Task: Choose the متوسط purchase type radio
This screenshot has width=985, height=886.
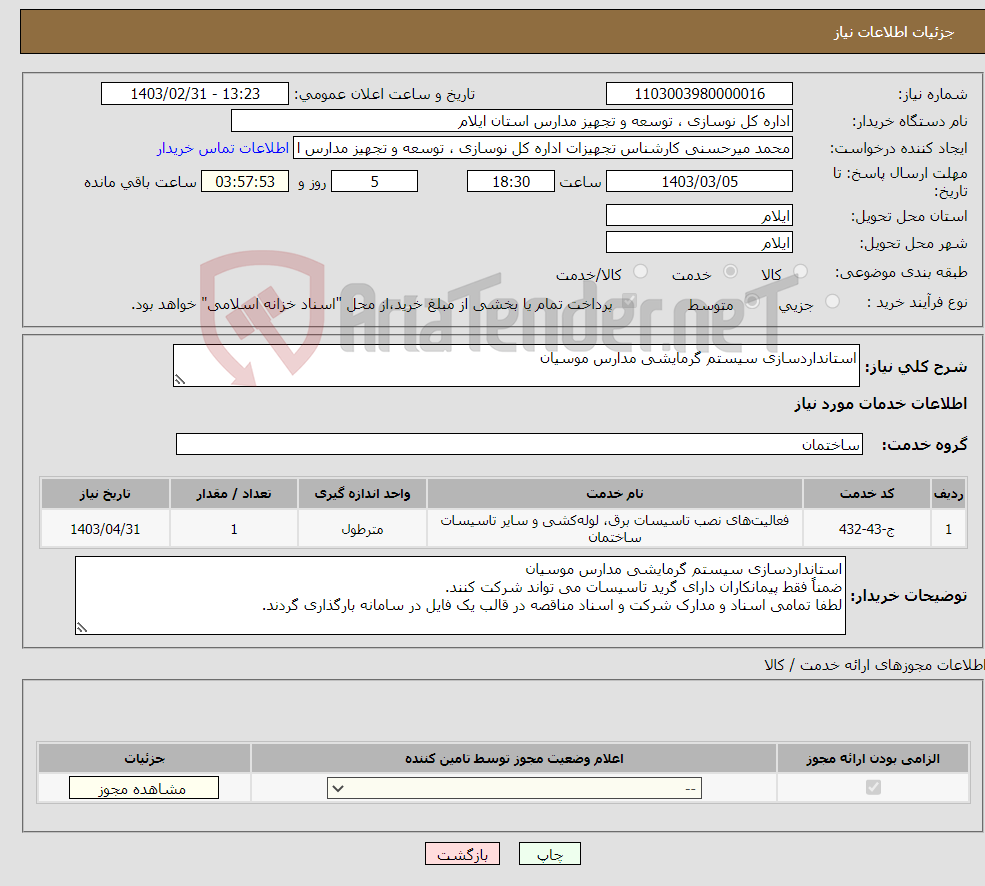Action: coord(752,302)
